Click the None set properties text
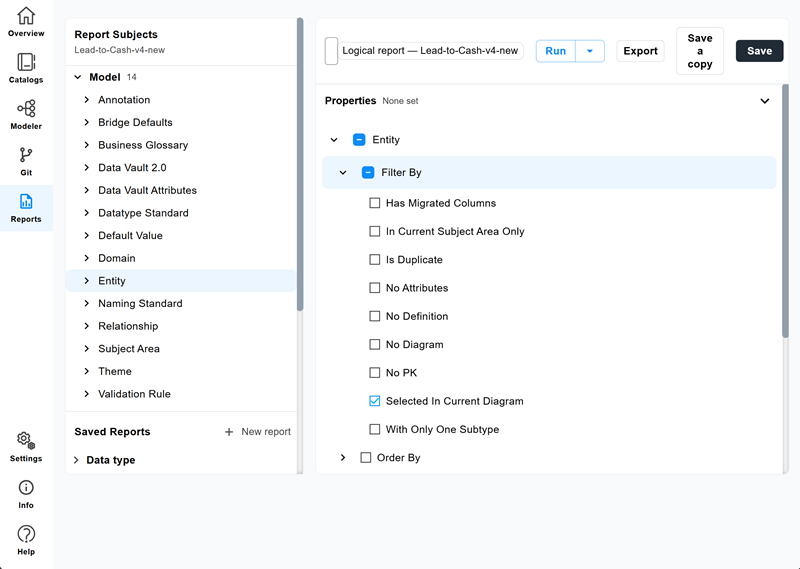This screenshot has width=800, height=569. point(400,101)
